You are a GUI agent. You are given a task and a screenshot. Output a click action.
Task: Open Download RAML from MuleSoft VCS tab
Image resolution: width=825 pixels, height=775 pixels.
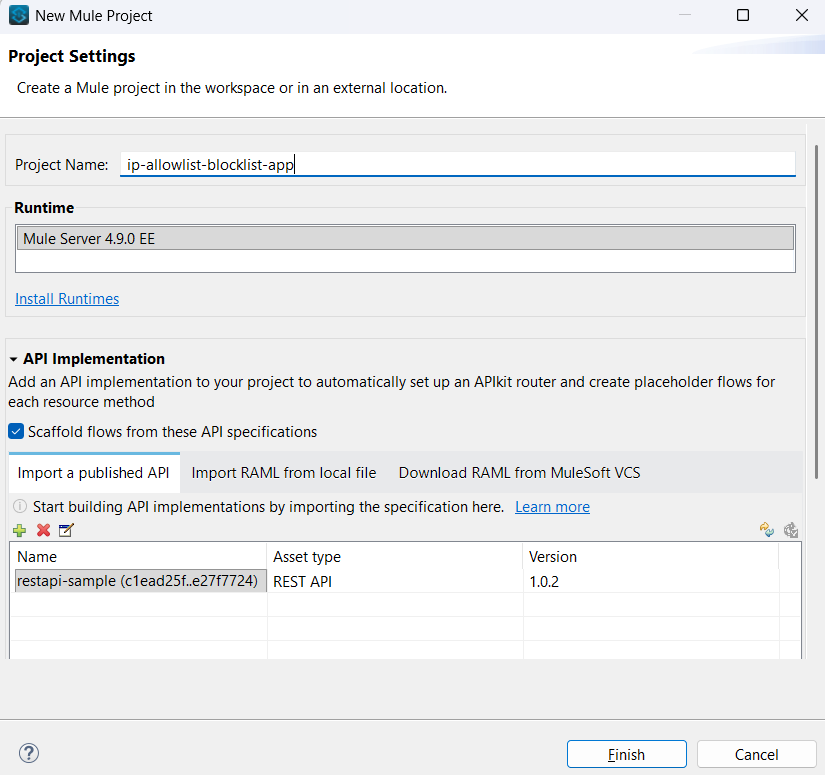[x=519, y=473]
